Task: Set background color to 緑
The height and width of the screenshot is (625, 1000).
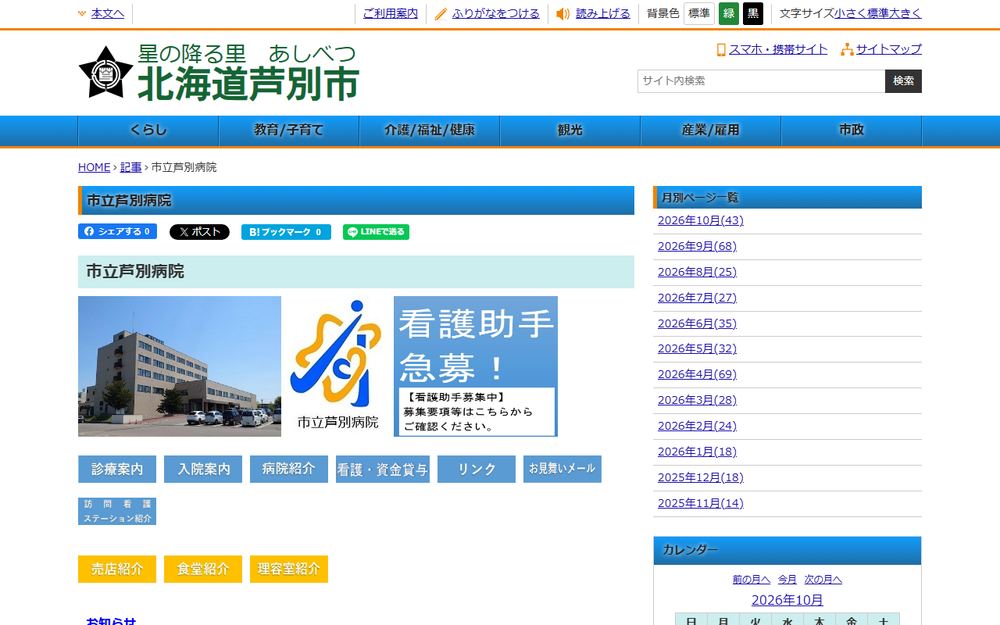Action: [x=728, y=13]
